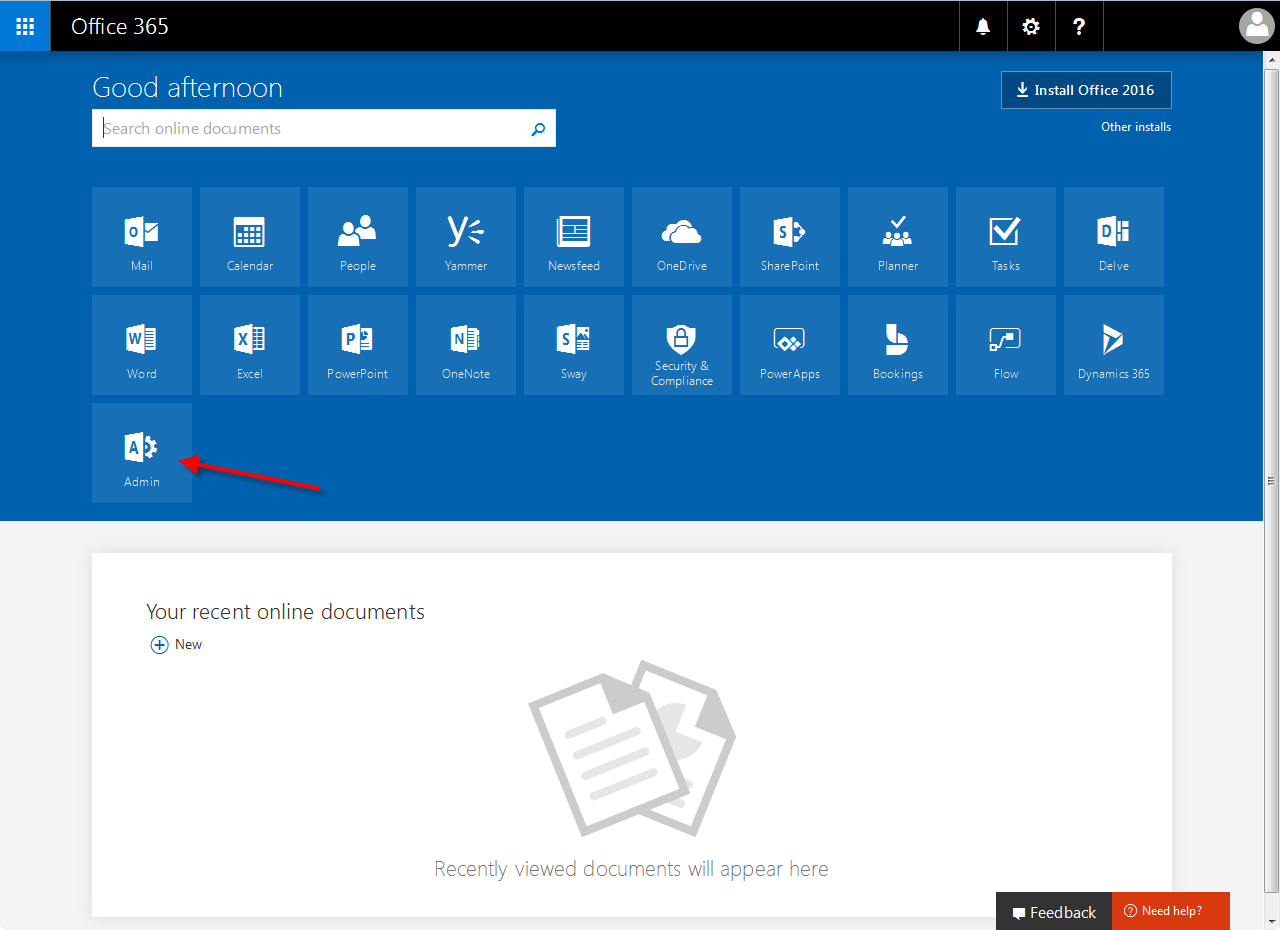1280x930 pixels.
Task: Open Security & Compliance tile
Action: [x=682, y=345]
